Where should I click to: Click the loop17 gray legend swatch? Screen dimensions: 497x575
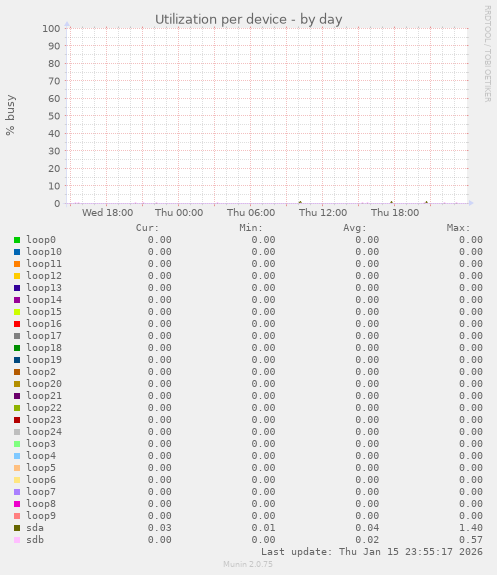pos(17,336)
